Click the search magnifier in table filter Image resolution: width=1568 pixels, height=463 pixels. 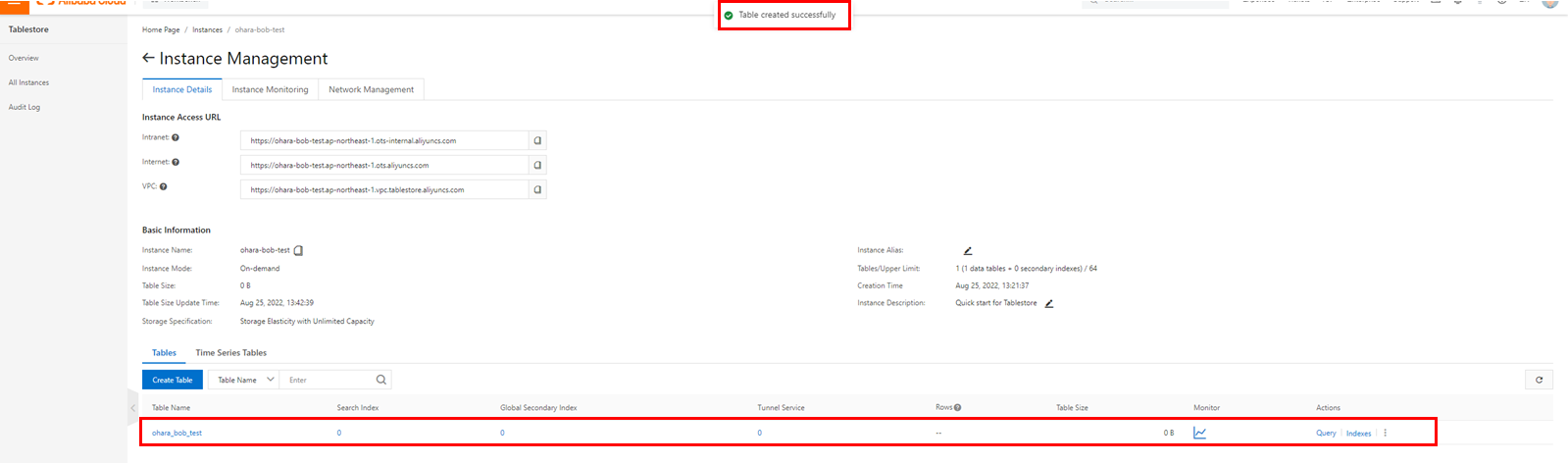381,380
